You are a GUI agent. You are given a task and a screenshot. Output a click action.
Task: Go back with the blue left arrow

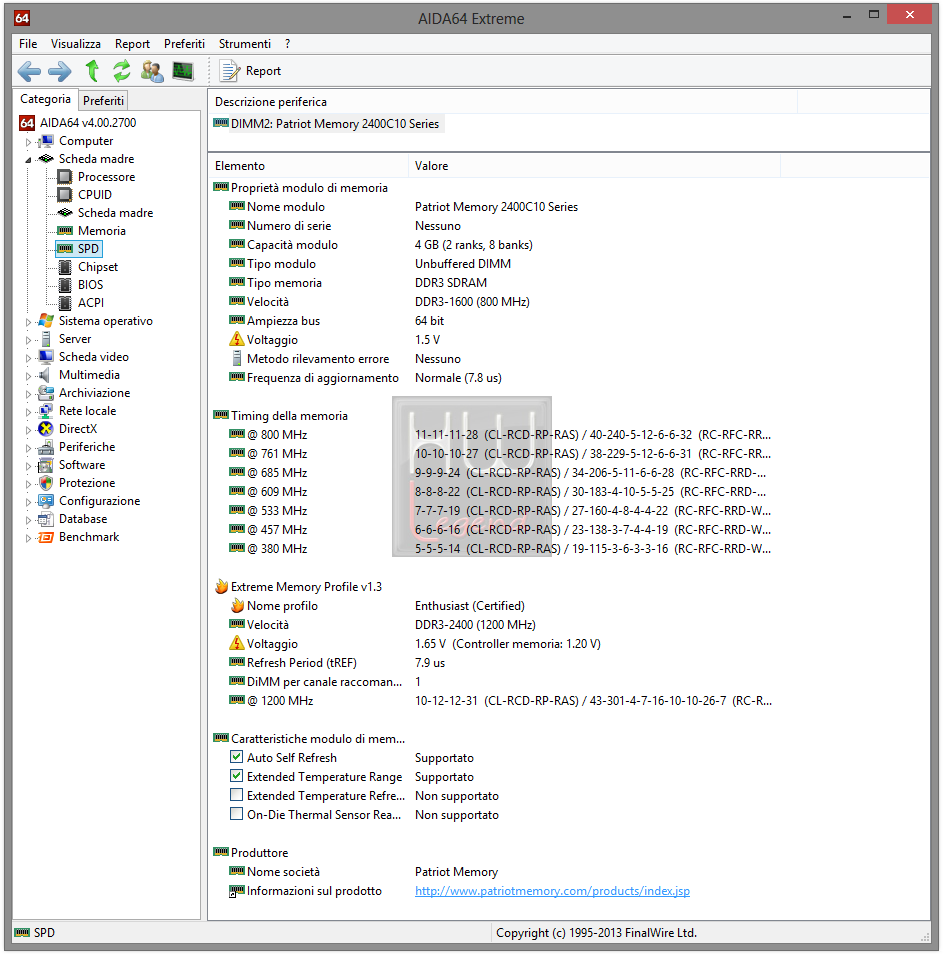(29, 71)
